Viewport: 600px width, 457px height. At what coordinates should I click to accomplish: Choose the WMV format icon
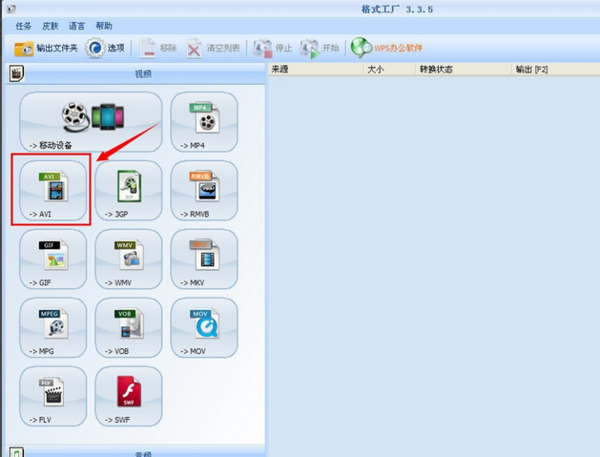128,258
